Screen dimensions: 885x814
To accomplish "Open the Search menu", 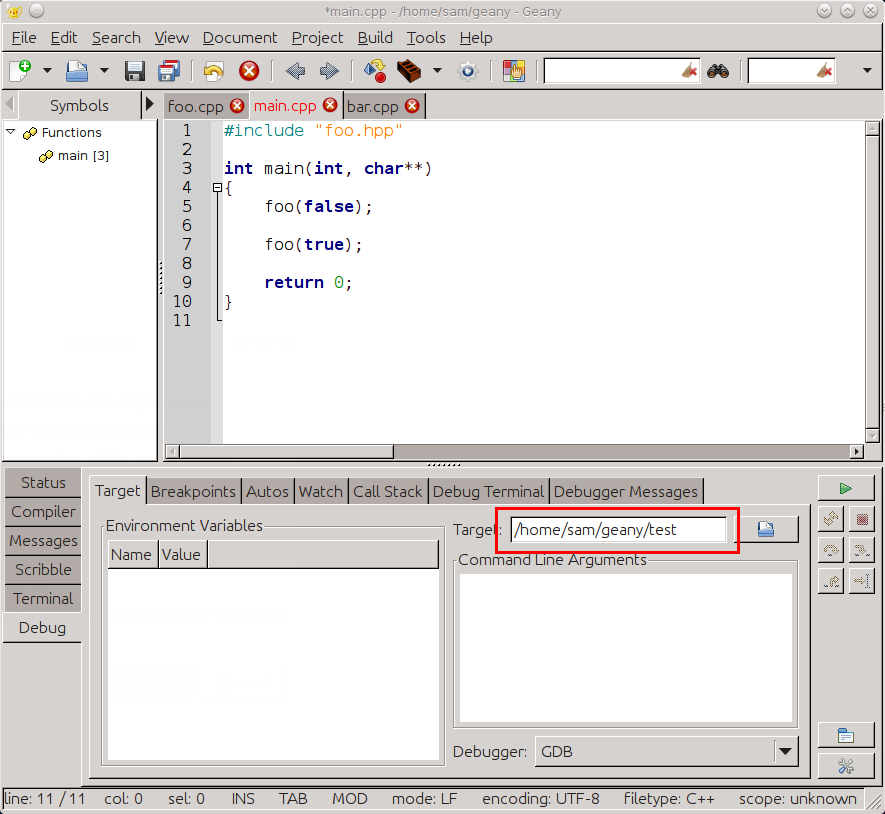I will [116, 38].
